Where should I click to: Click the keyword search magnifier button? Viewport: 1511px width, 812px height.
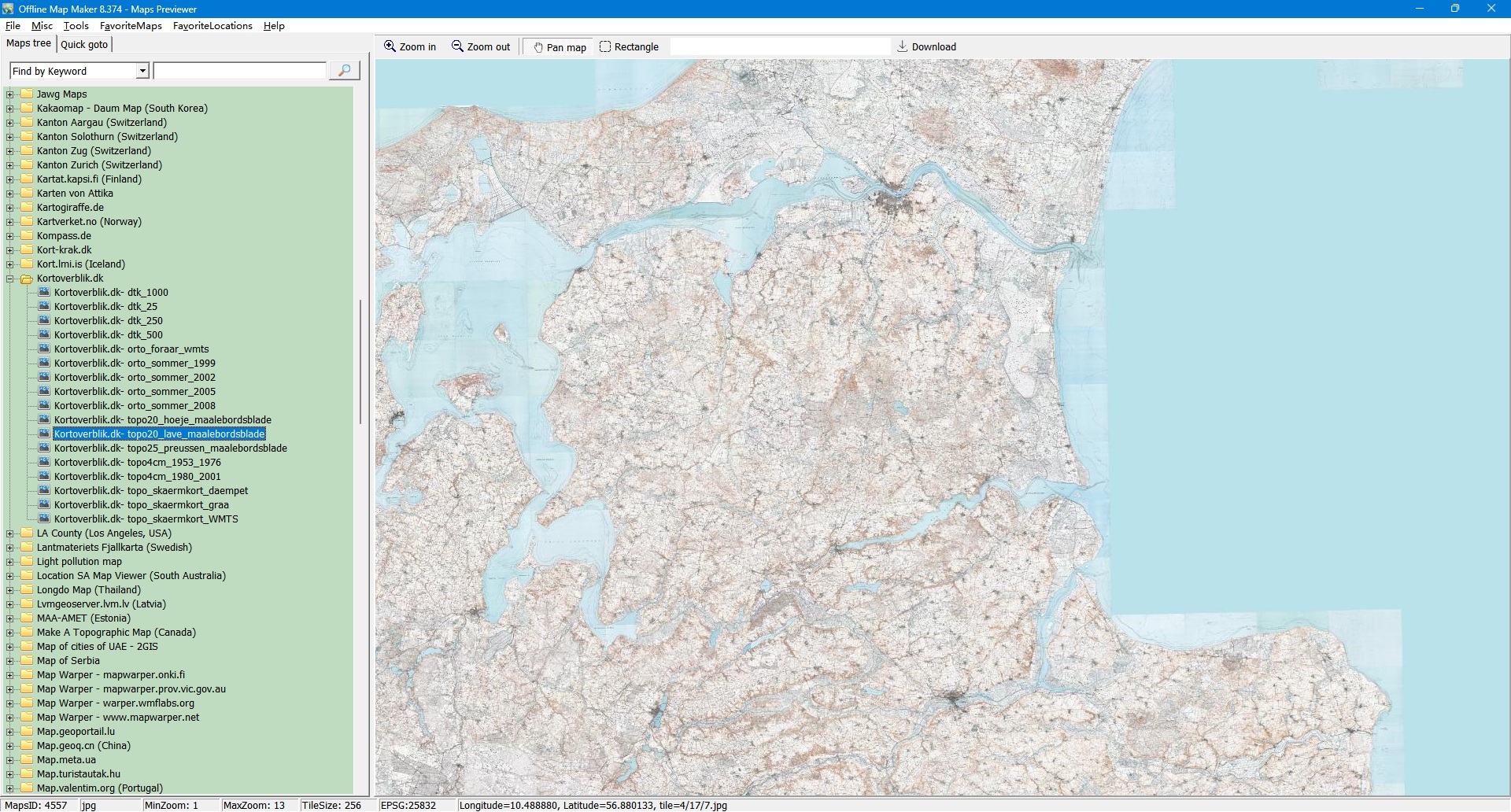[x=344, y=71]
